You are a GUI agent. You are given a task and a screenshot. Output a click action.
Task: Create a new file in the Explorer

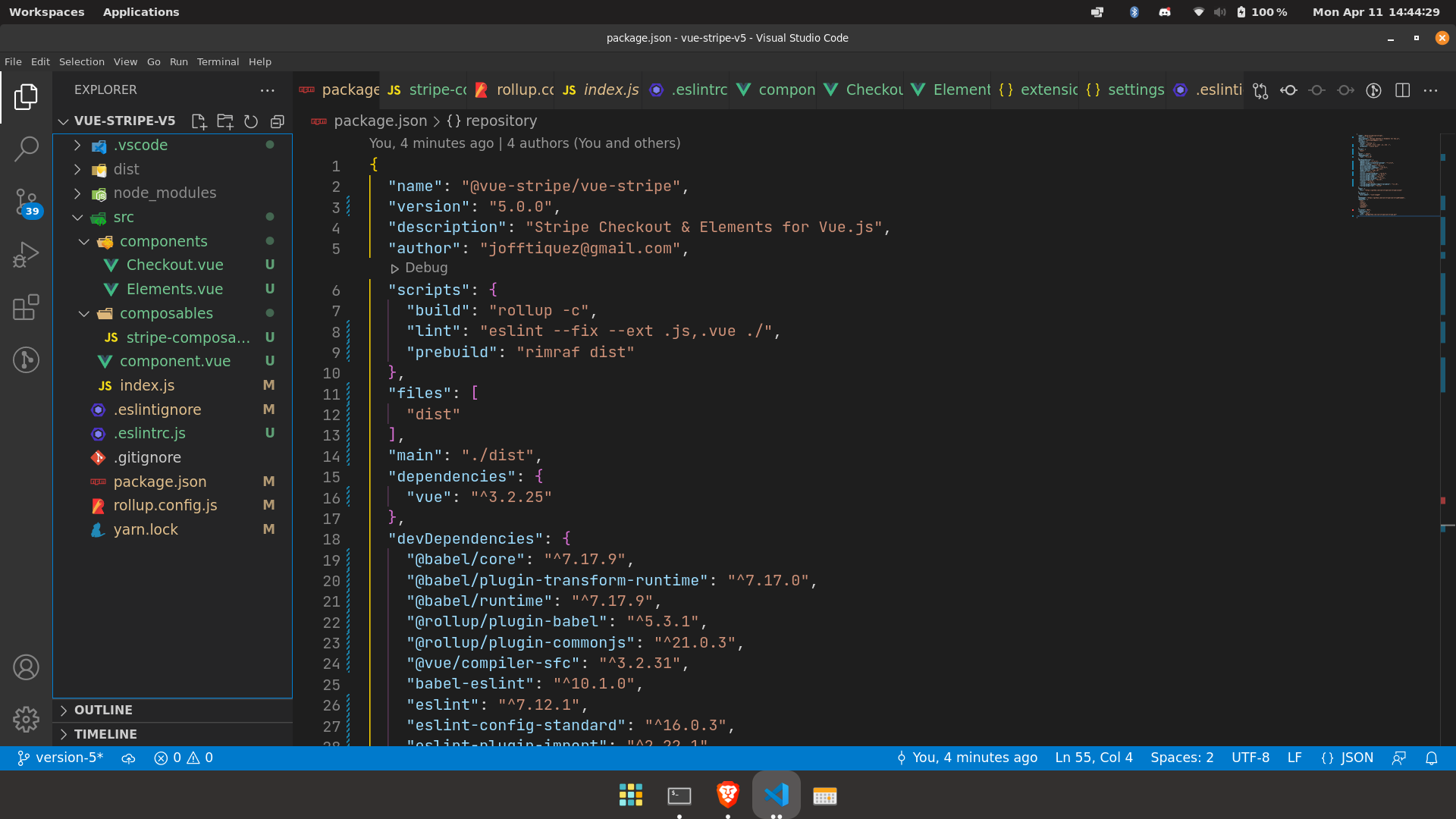pos(199,121)
